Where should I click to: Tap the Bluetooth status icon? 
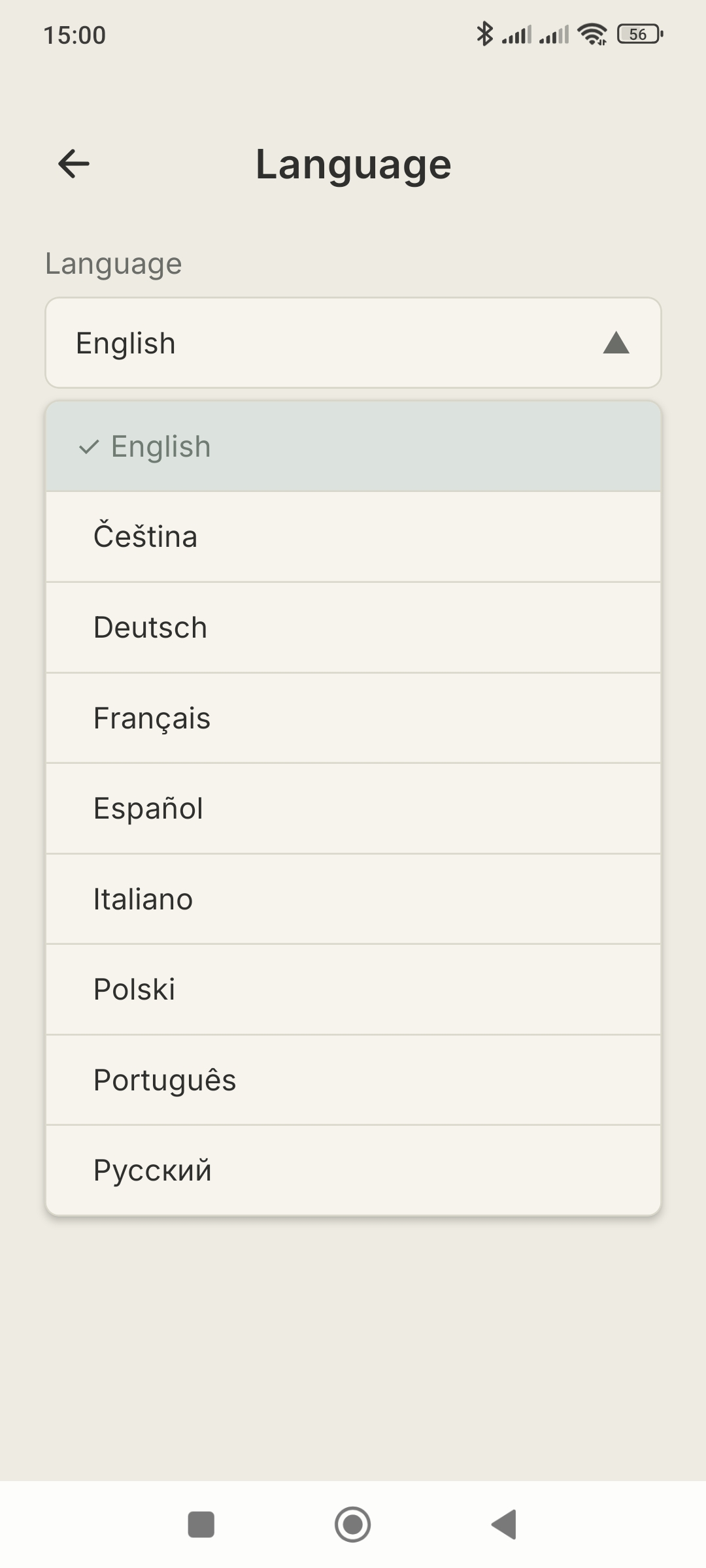coord(484,34)
